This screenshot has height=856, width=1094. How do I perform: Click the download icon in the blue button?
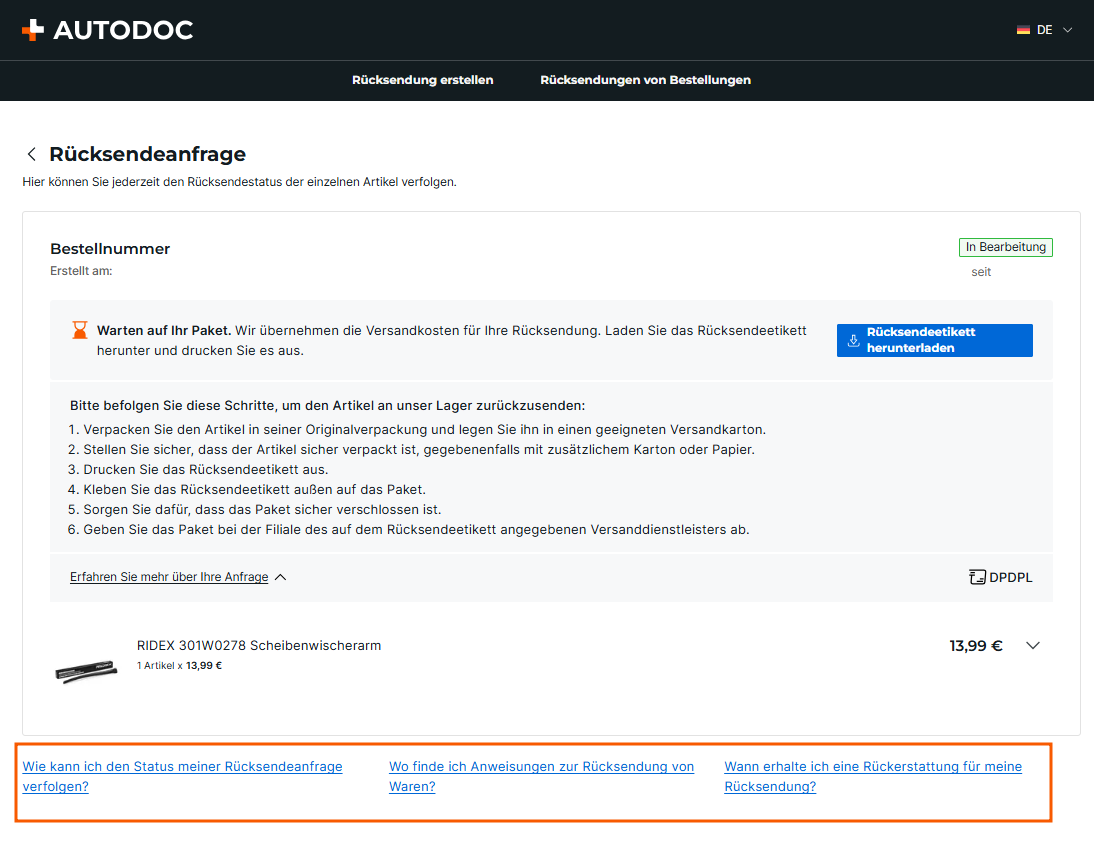point(853,340)
